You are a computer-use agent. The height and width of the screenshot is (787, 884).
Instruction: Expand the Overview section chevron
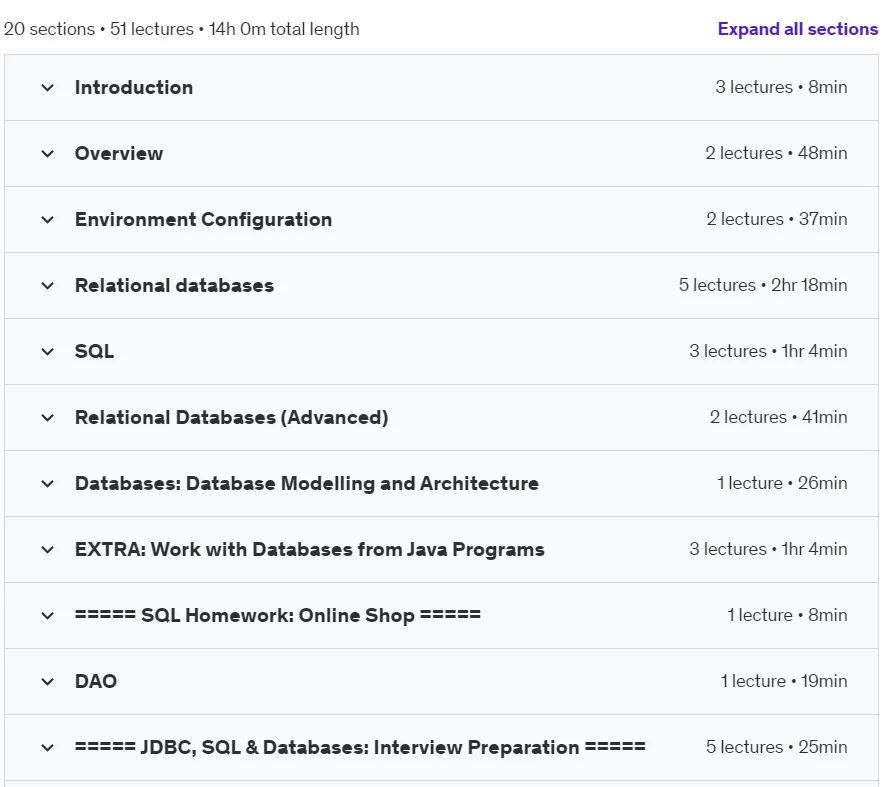click(x=48, y=154)
